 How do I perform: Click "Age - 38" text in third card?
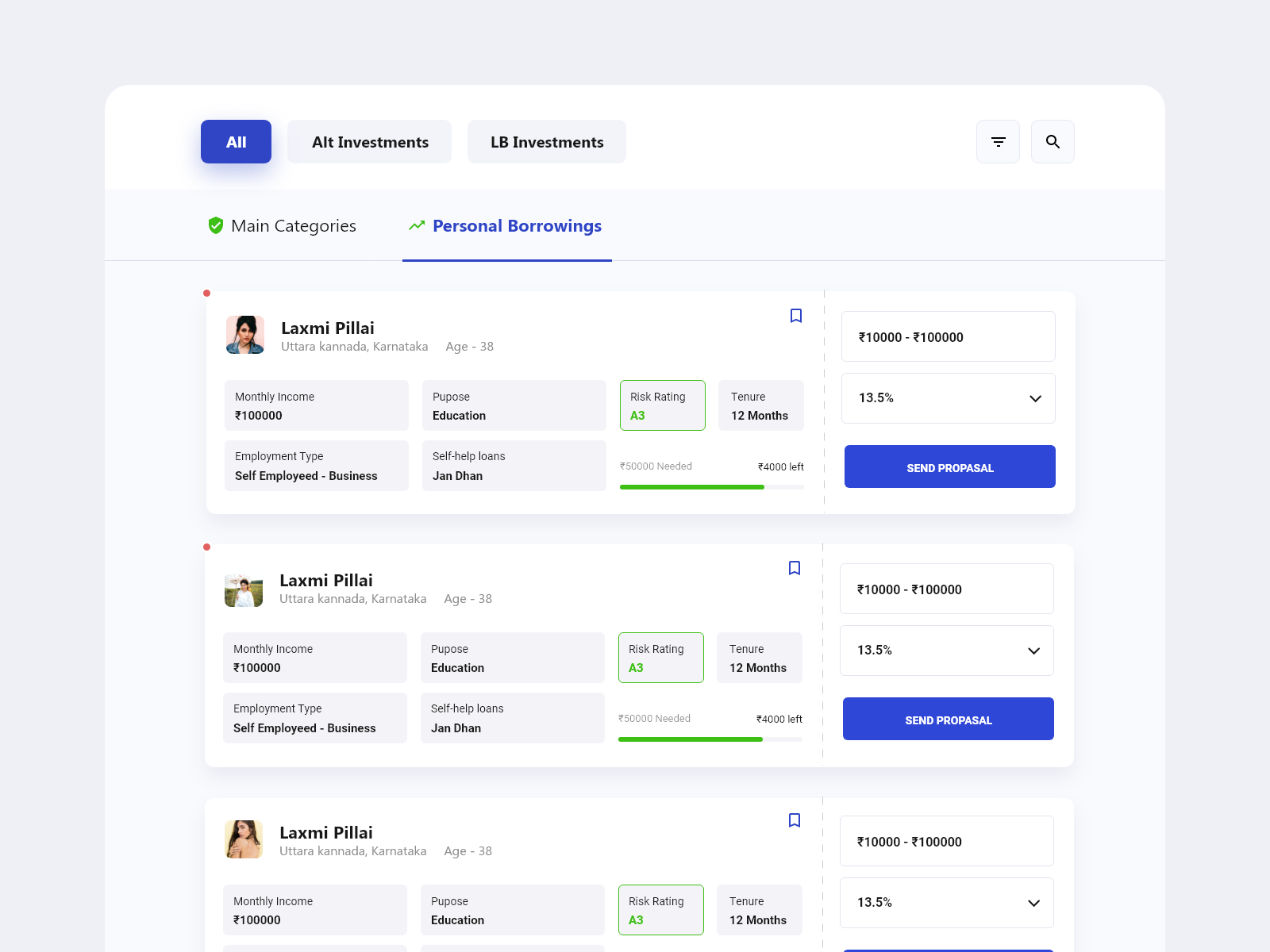[x=468, y=851]
